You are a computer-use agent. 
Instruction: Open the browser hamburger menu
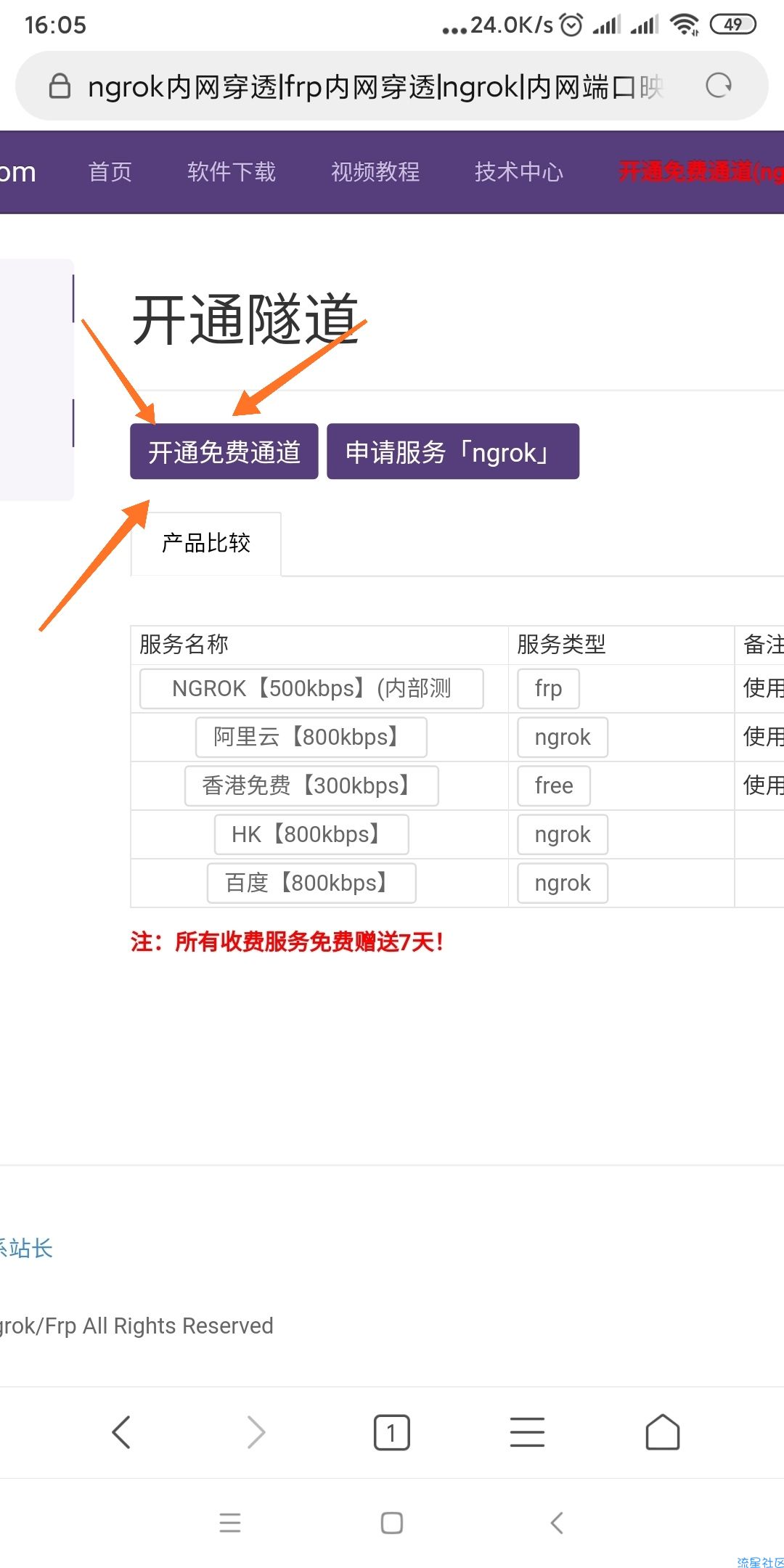click(527, 1432)
